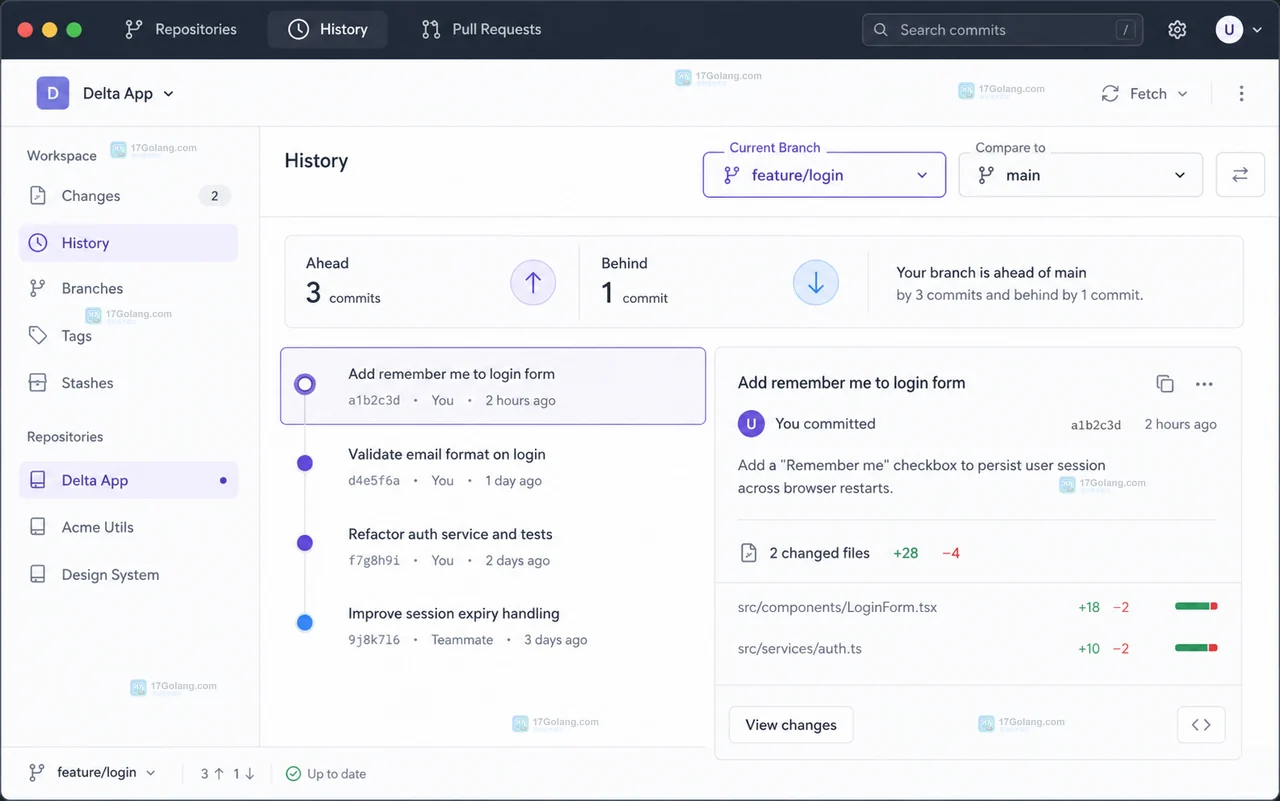Open the status bar feature/login branch switcher
This screenshot has height=801, width=1280.
(x=92, y=773)
